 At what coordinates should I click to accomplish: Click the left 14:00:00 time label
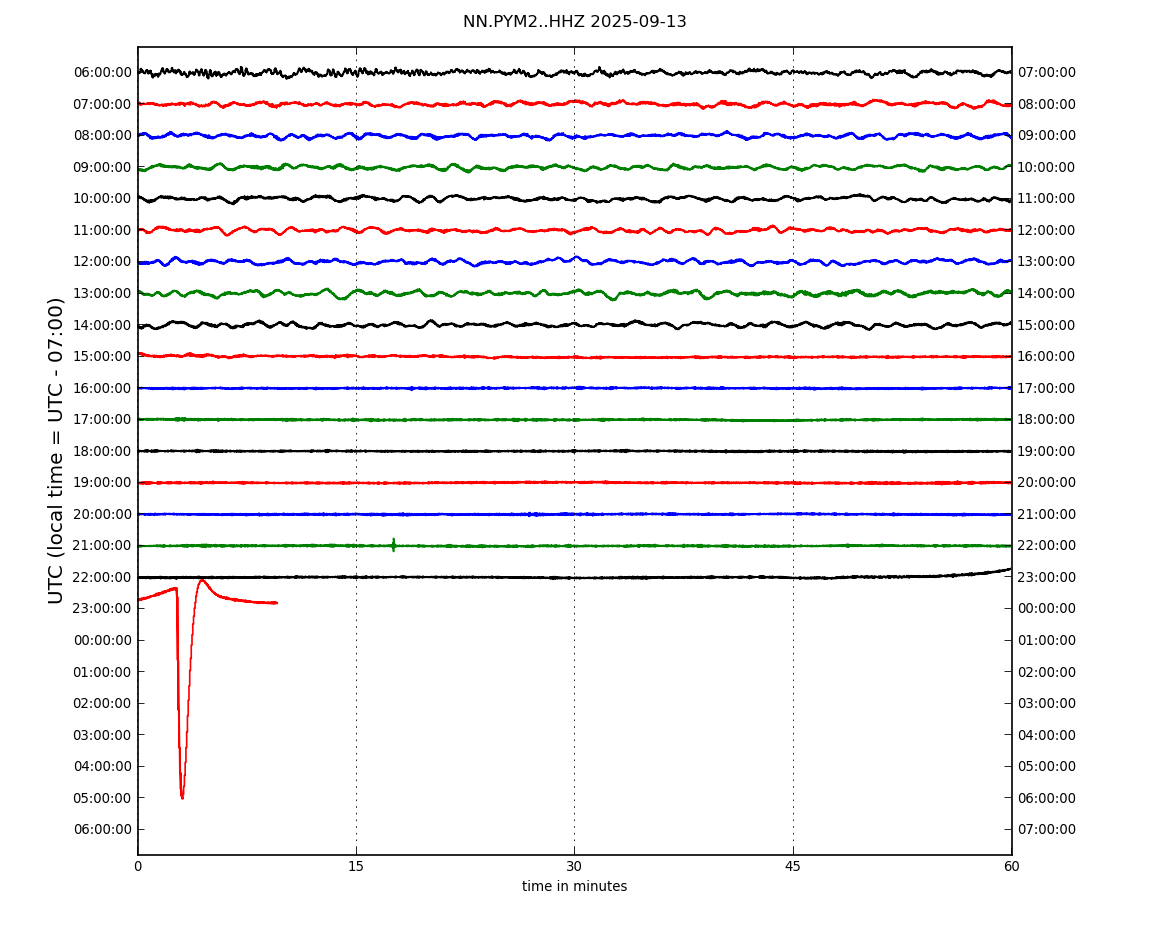coord(103,325)
